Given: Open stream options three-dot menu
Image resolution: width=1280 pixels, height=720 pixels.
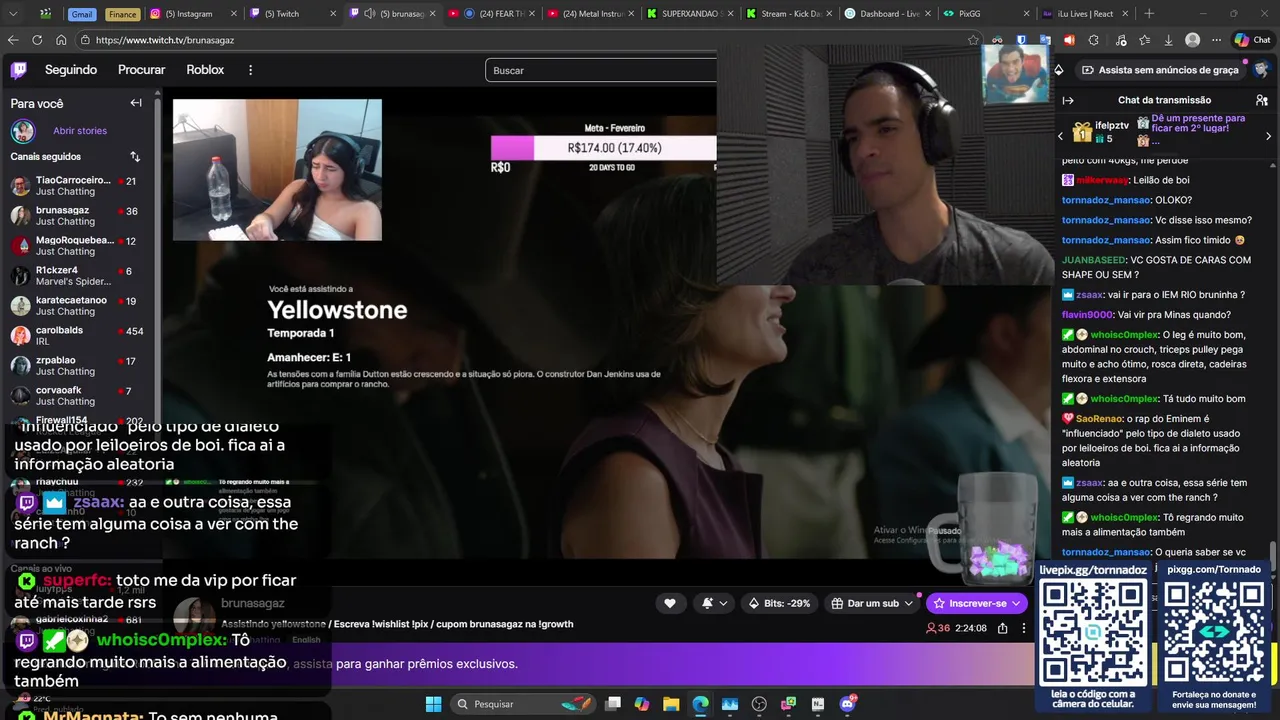Looking at the screenshot, I should coord(1023,628).
